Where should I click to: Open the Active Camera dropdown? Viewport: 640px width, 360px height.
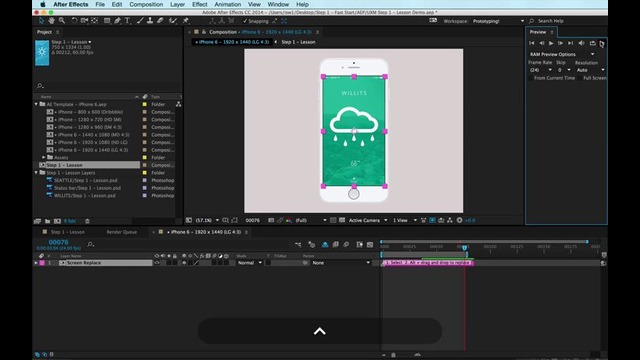pyautogui.click(x=368, y=220)
